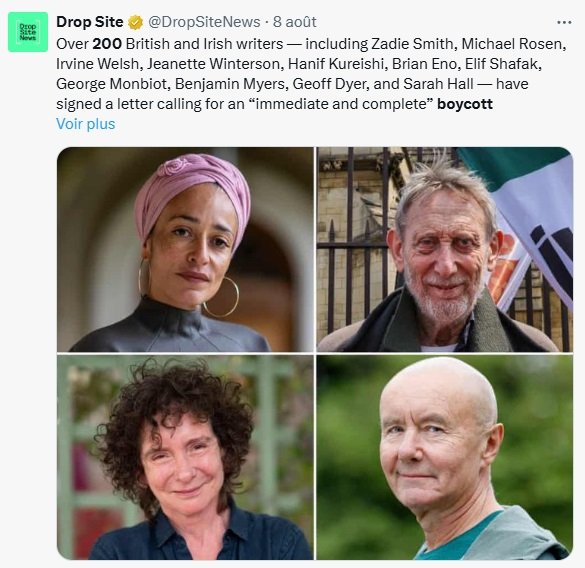Click the gold verified badge next to Drop Site
This screenshot has height=568, width=585.
[135, 22]
